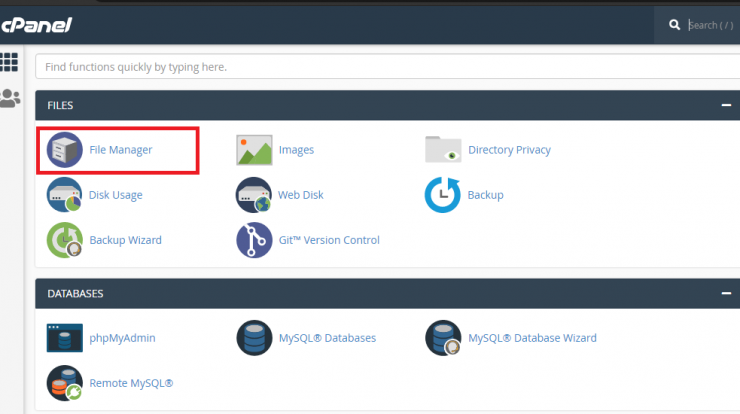Go to the Images link
This screenshot has width=740, height=414.
coord(296,150)
